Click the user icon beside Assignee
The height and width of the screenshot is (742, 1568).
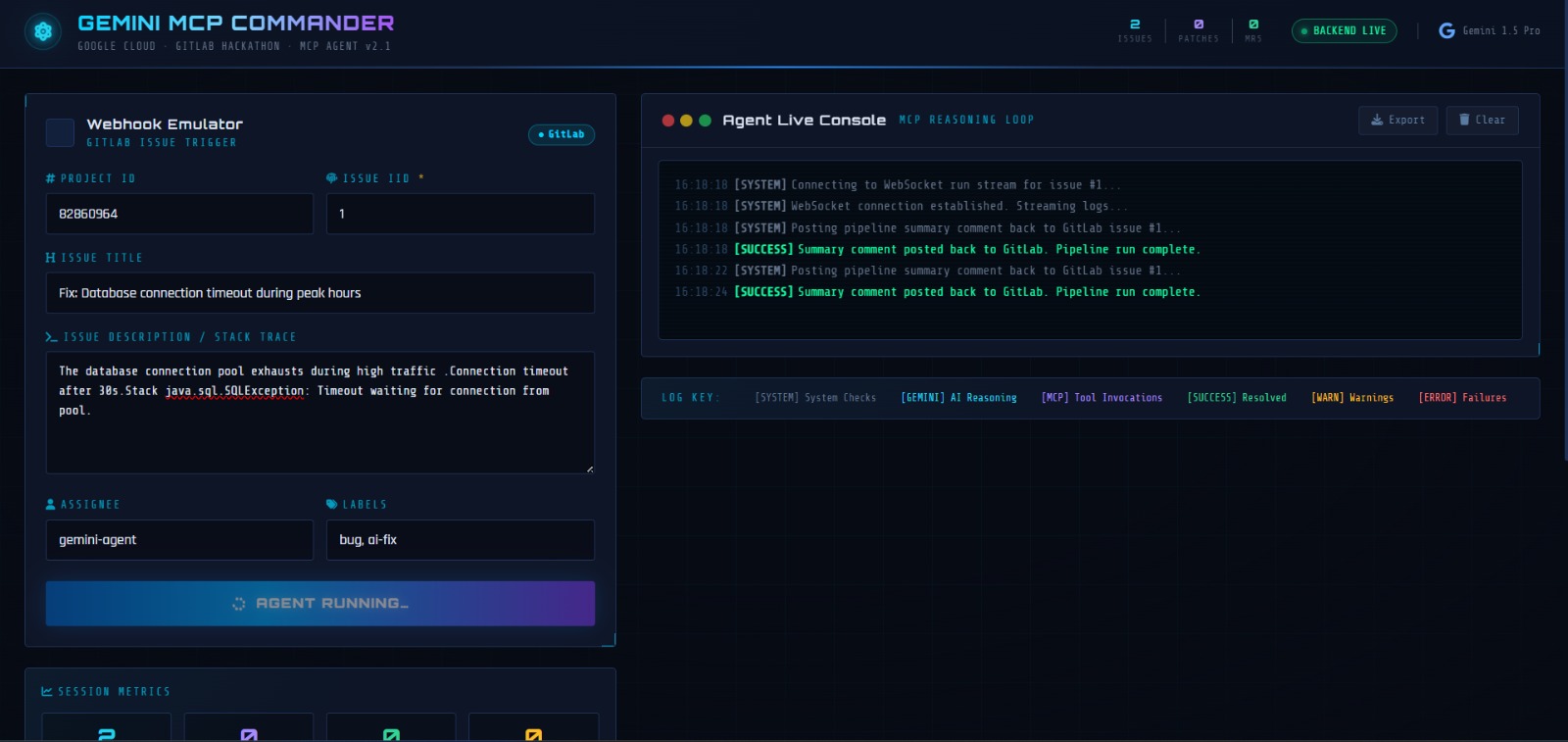point(50,504)
